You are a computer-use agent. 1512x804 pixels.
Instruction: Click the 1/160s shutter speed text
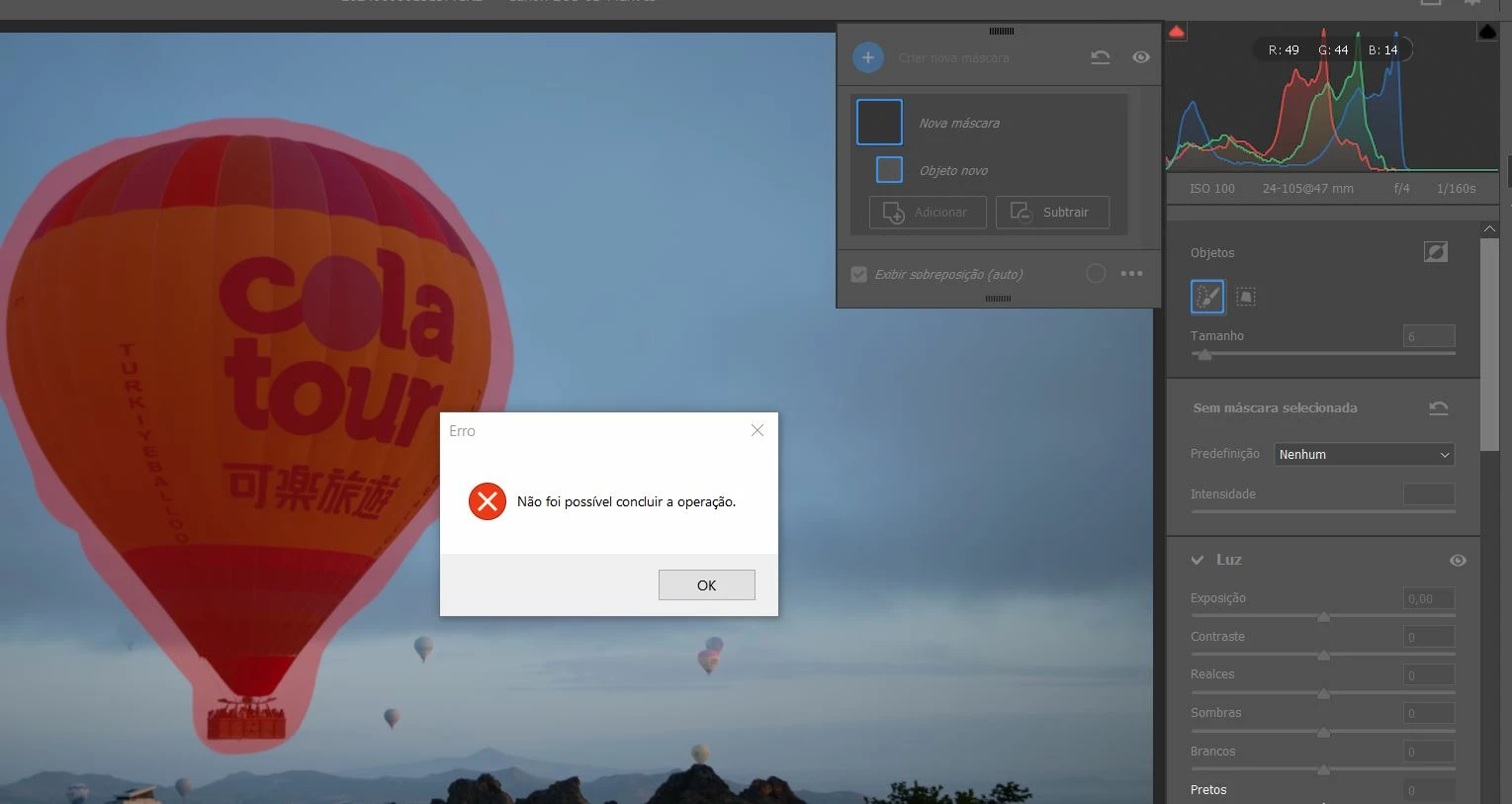1456,188
